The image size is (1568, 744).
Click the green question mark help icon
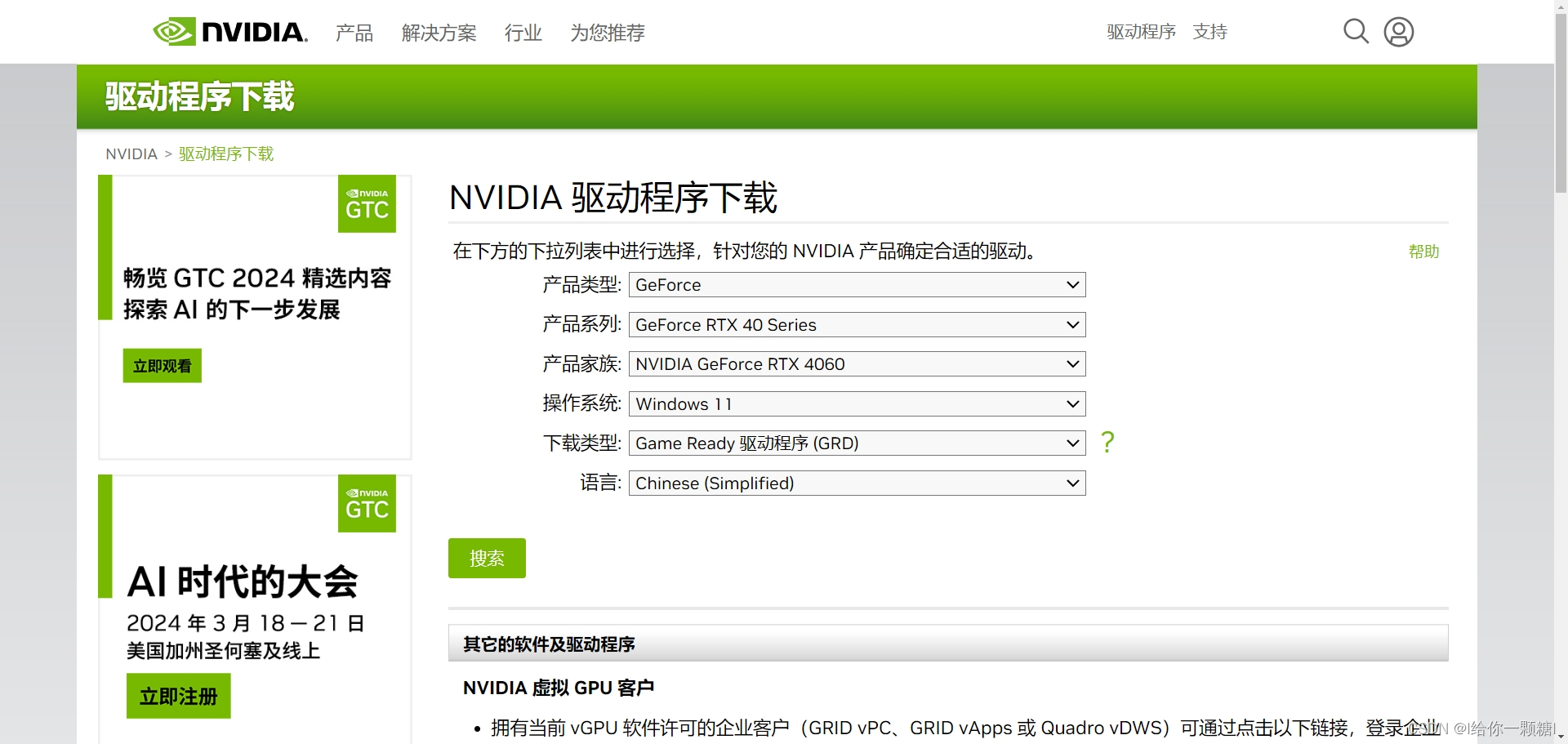(x=1107, y=442)
